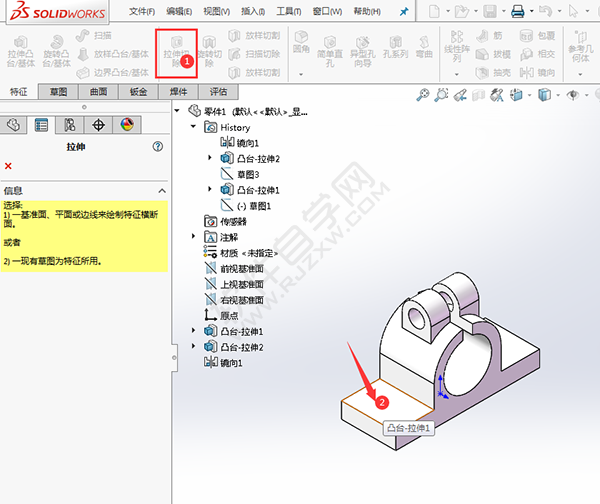Screen dimensions: 600x504
Task: Open the 工具(T) menu
Action: point(289,11)
